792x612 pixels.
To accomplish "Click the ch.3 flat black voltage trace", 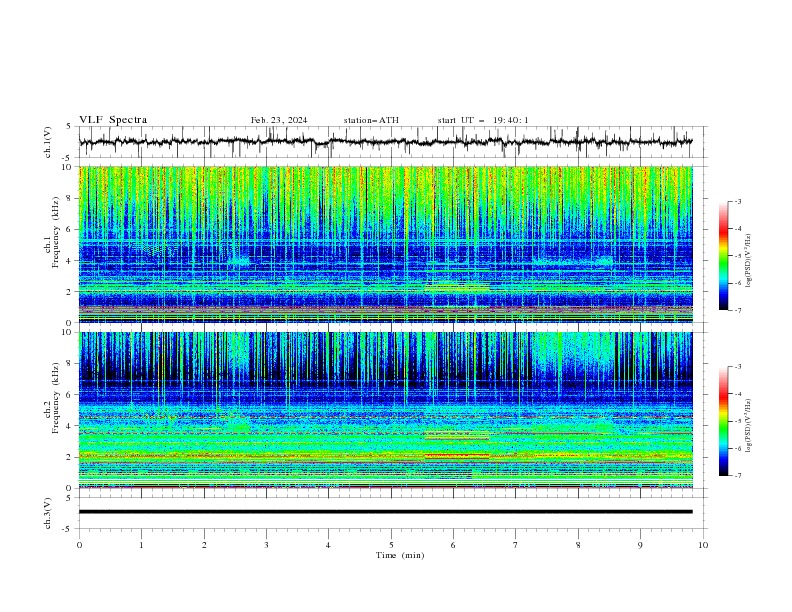I will [385, 512].
